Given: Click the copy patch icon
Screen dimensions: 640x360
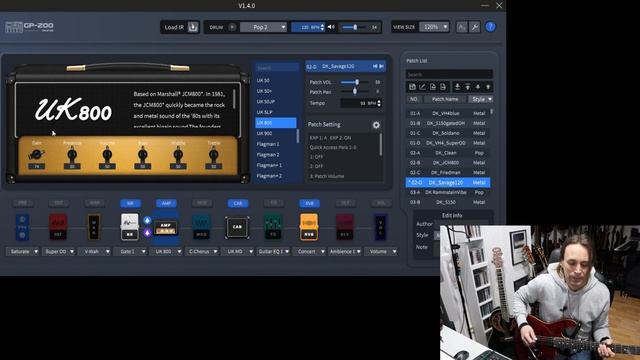Looking at the screenshot, I should (x=433, y=87).
